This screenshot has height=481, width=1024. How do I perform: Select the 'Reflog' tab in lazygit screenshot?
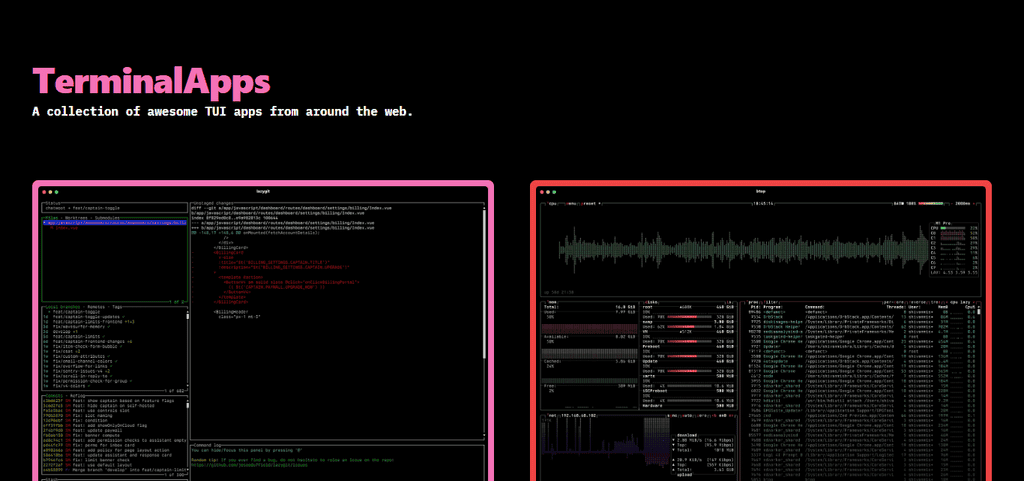point(78,396)
